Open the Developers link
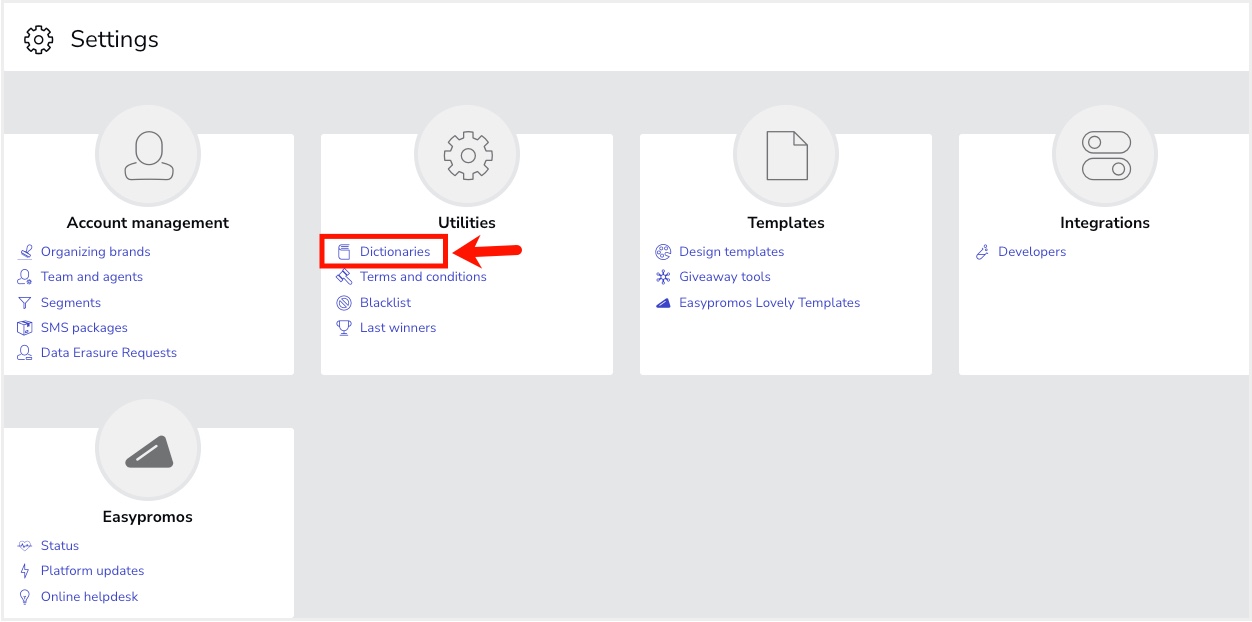The height and width of the screenshot is (622, 1252). [1032, 252]
